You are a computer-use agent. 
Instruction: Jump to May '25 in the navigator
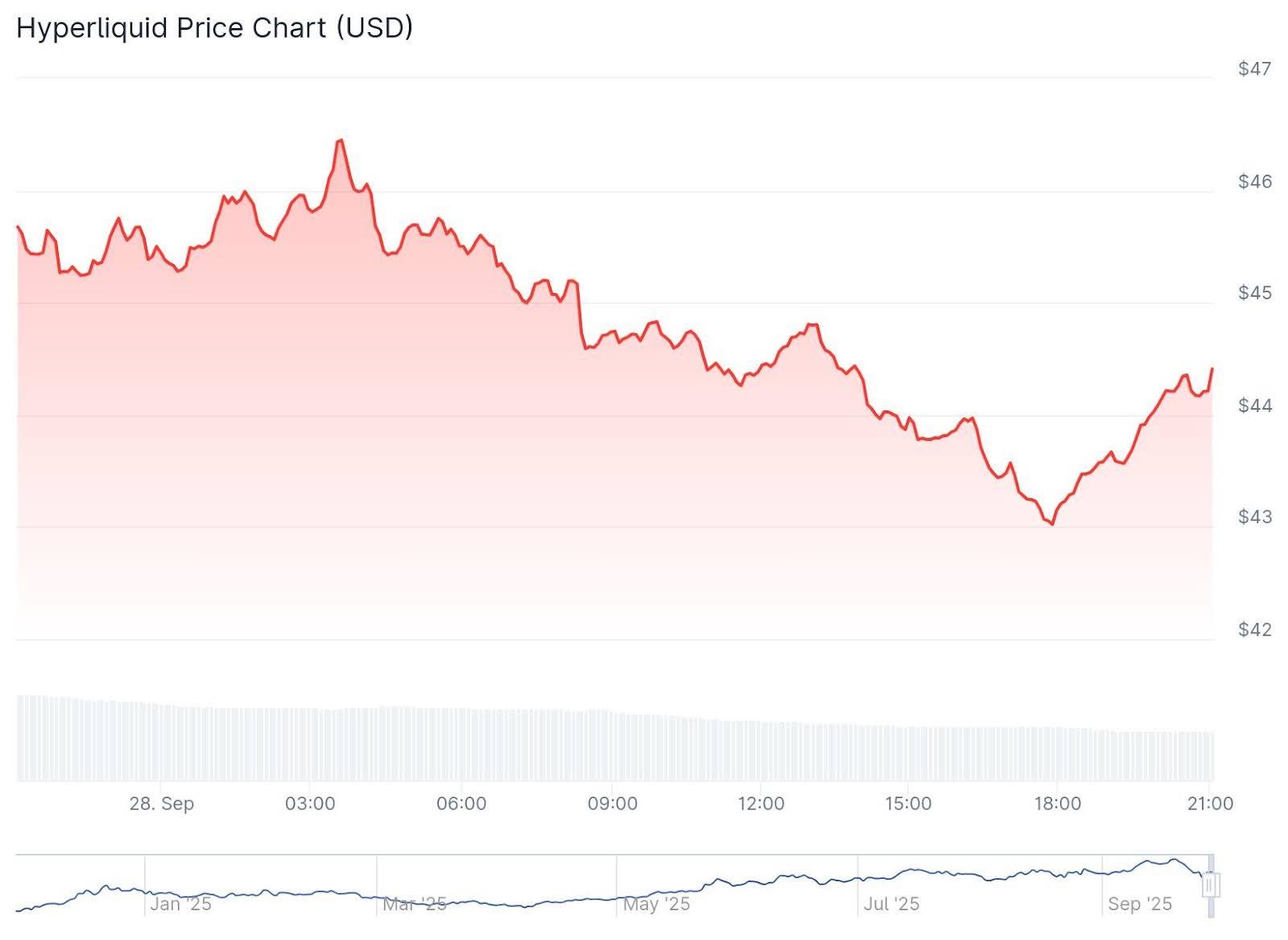pos(657,904)
